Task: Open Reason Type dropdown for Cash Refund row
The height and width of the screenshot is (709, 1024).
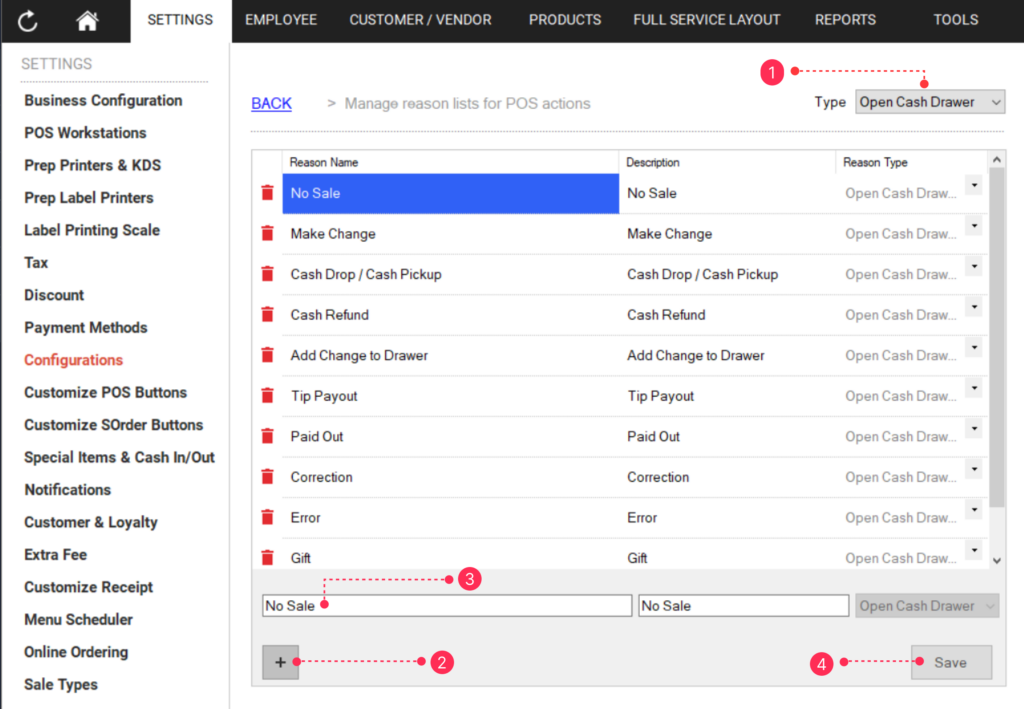Action: pos(974,307)
